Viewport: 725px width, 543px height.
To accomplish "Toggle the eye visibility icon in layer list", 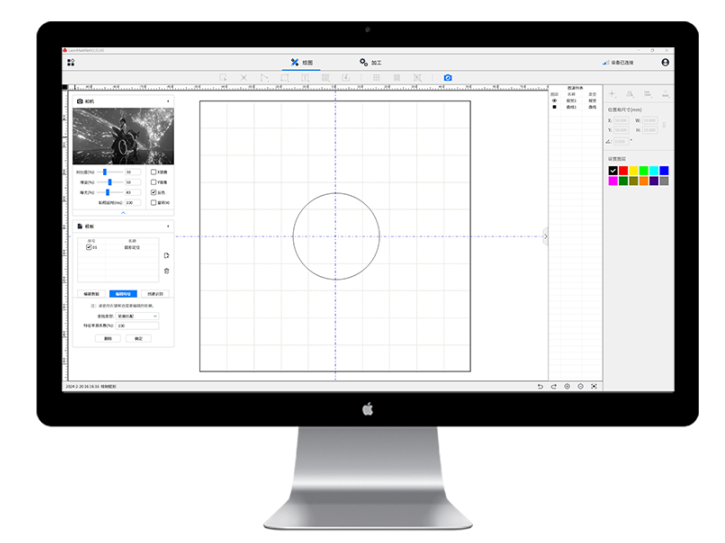I will tap(554, 100).
